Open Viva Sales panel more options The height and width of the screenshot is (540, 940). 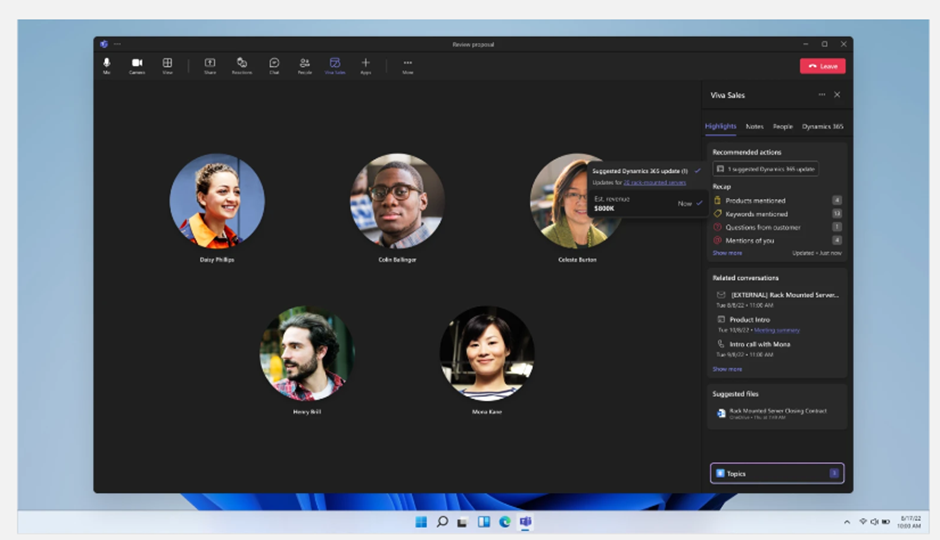click(822, 95)
